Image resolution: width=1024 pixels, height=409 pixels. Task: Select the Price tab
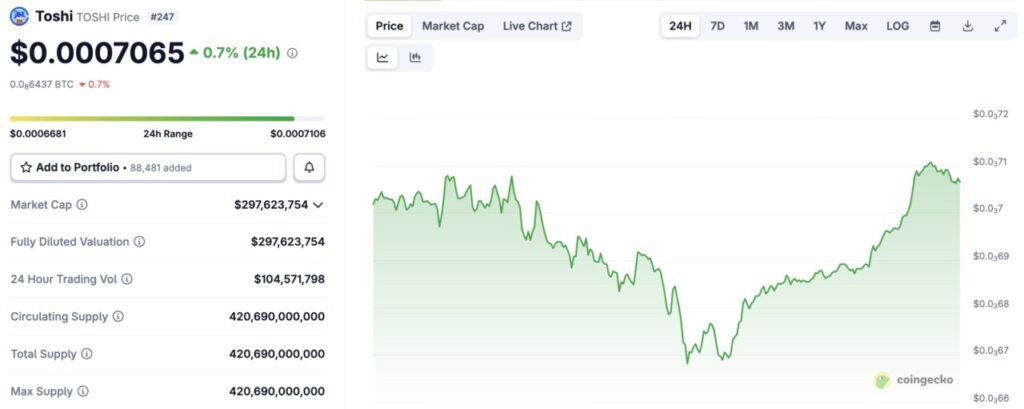click(x=389, y=26)
